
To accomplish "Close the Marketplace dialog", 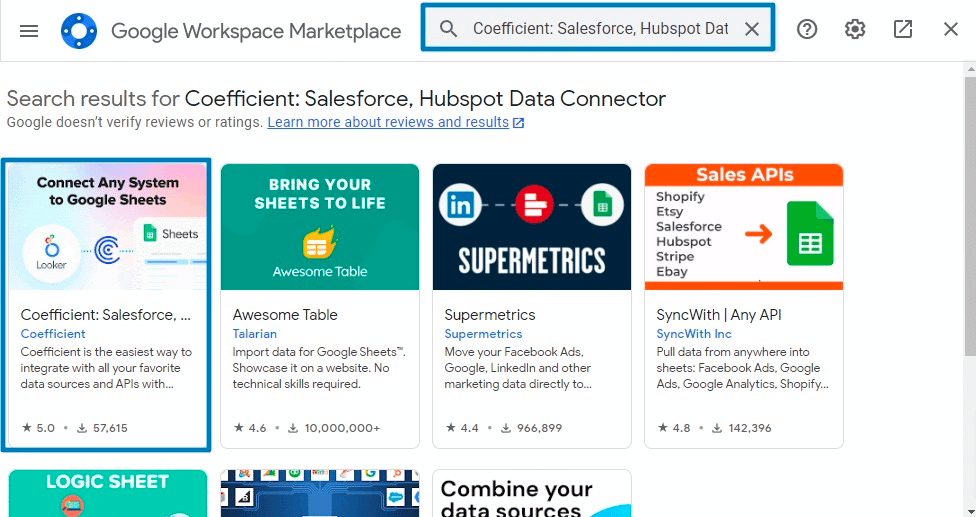I will [x=950, y=29].
